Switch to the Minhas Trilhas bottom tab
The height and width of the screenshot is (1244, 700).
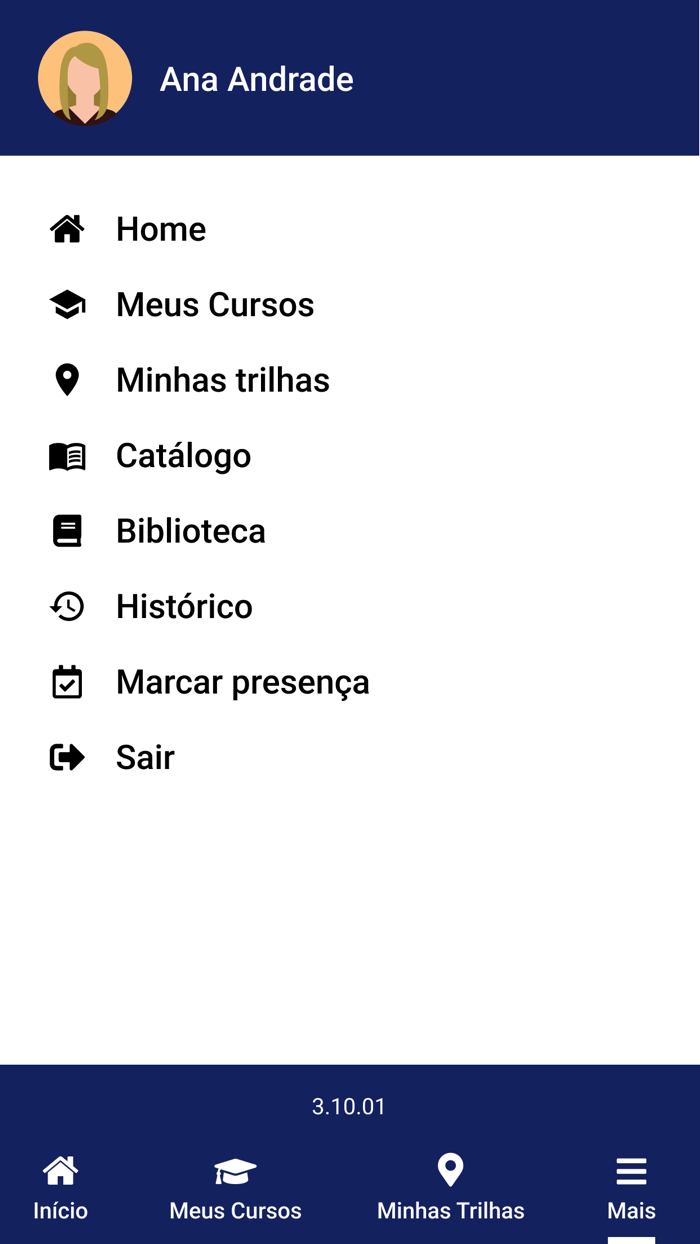(x=450, y=1190)
